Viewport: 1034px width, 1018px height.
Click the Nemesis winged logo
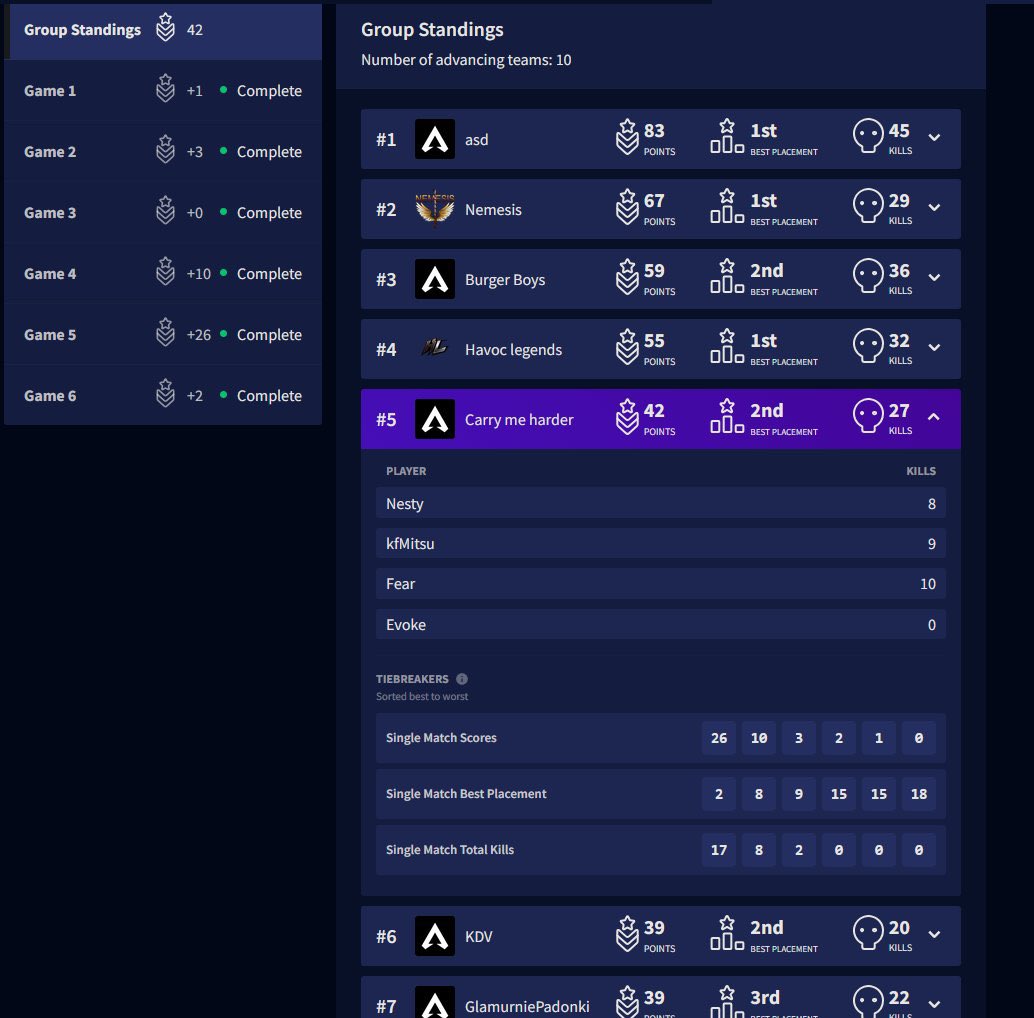(x=435, y=209)
